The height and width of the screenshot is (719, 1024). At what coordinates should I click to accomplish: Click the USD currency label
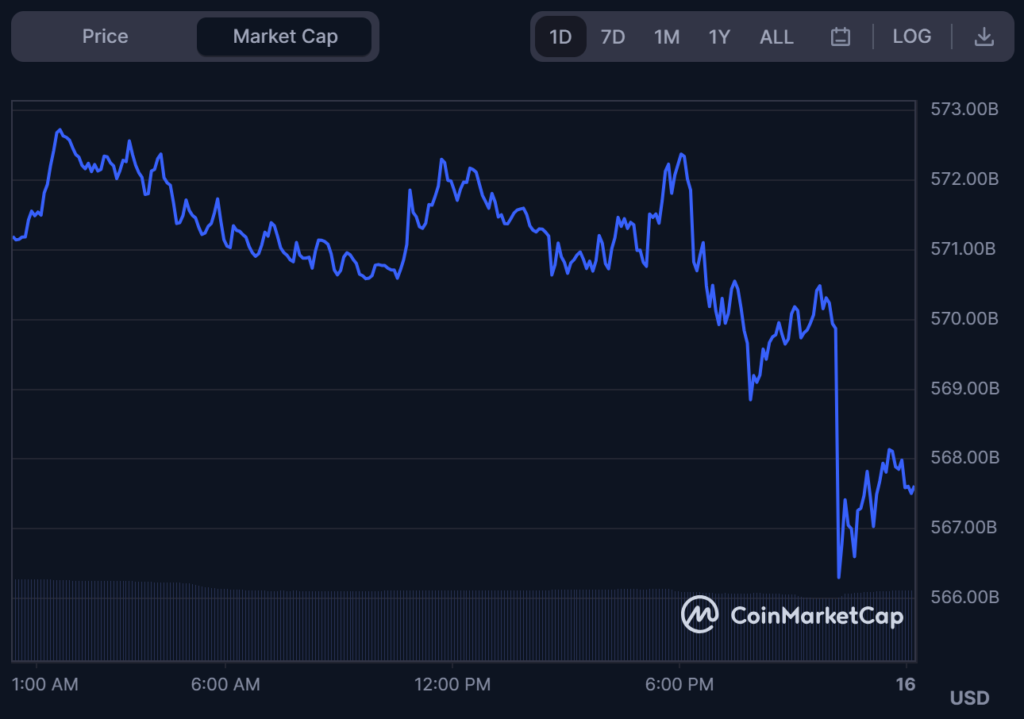969,698
